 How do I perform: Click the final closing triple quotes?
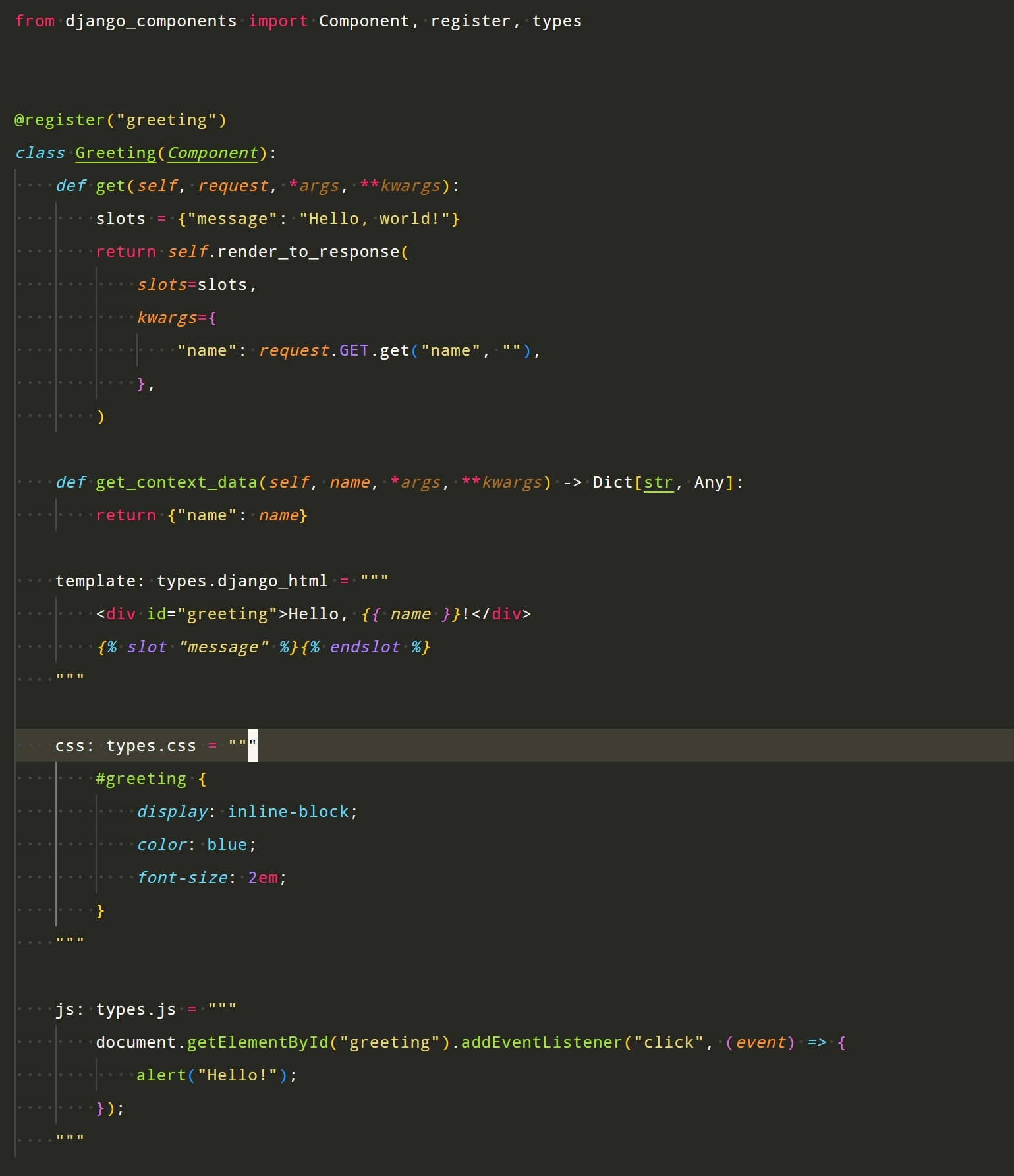[x=70, y=1138]
